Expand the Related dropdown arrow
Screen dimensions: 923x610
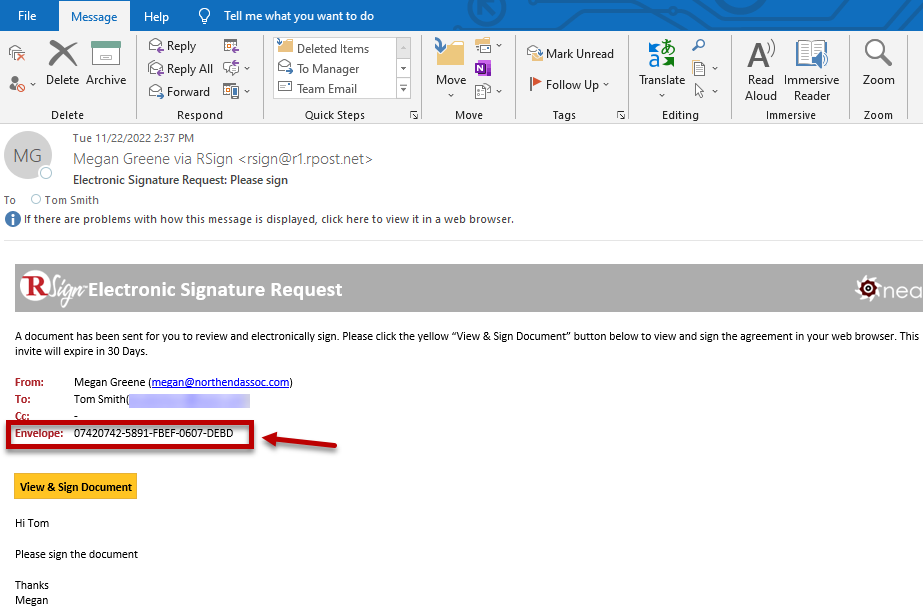pos(715,68)
